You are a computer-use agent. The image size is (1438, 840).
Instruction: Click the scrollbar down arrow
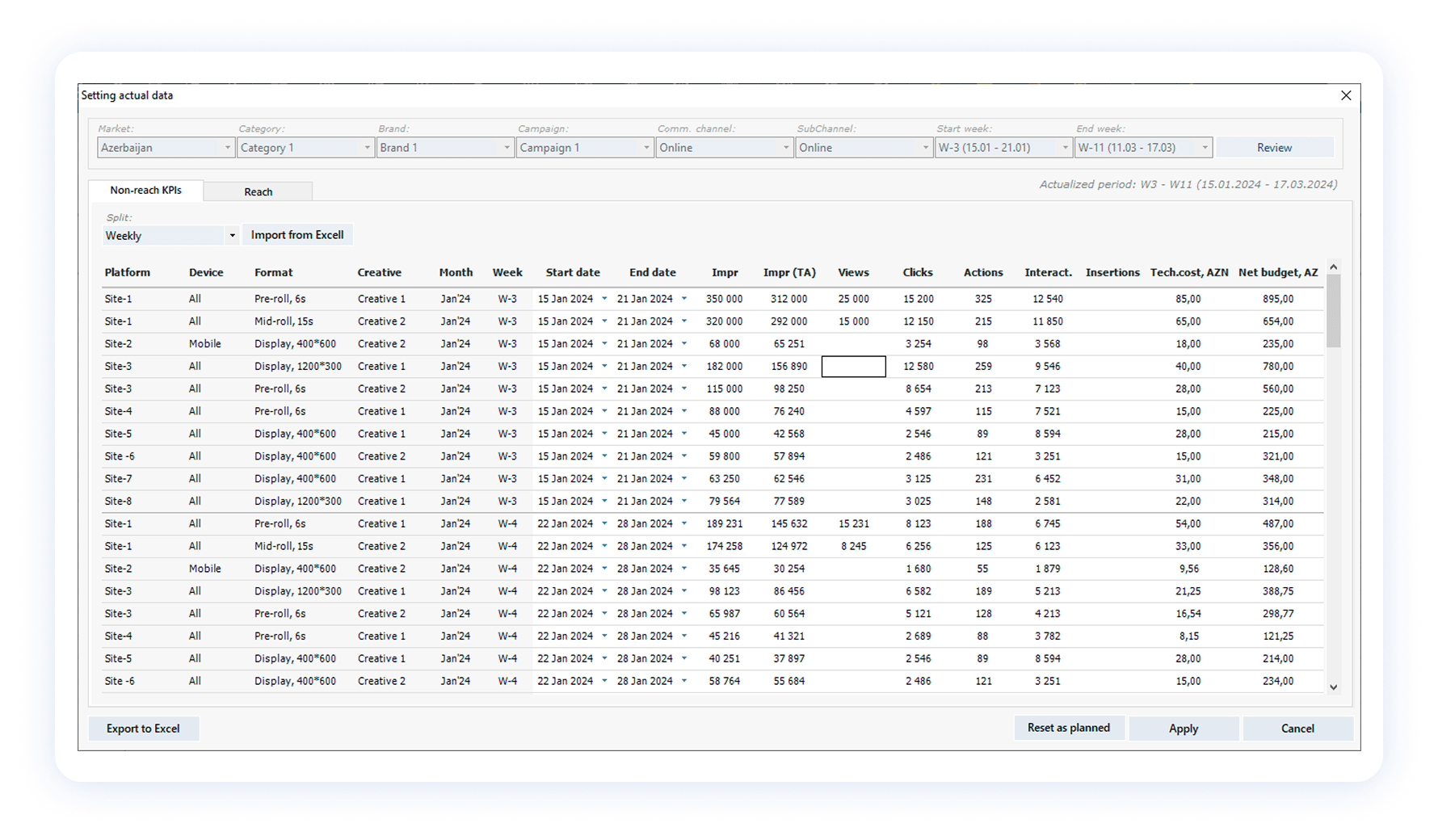tap(1334, 687)
